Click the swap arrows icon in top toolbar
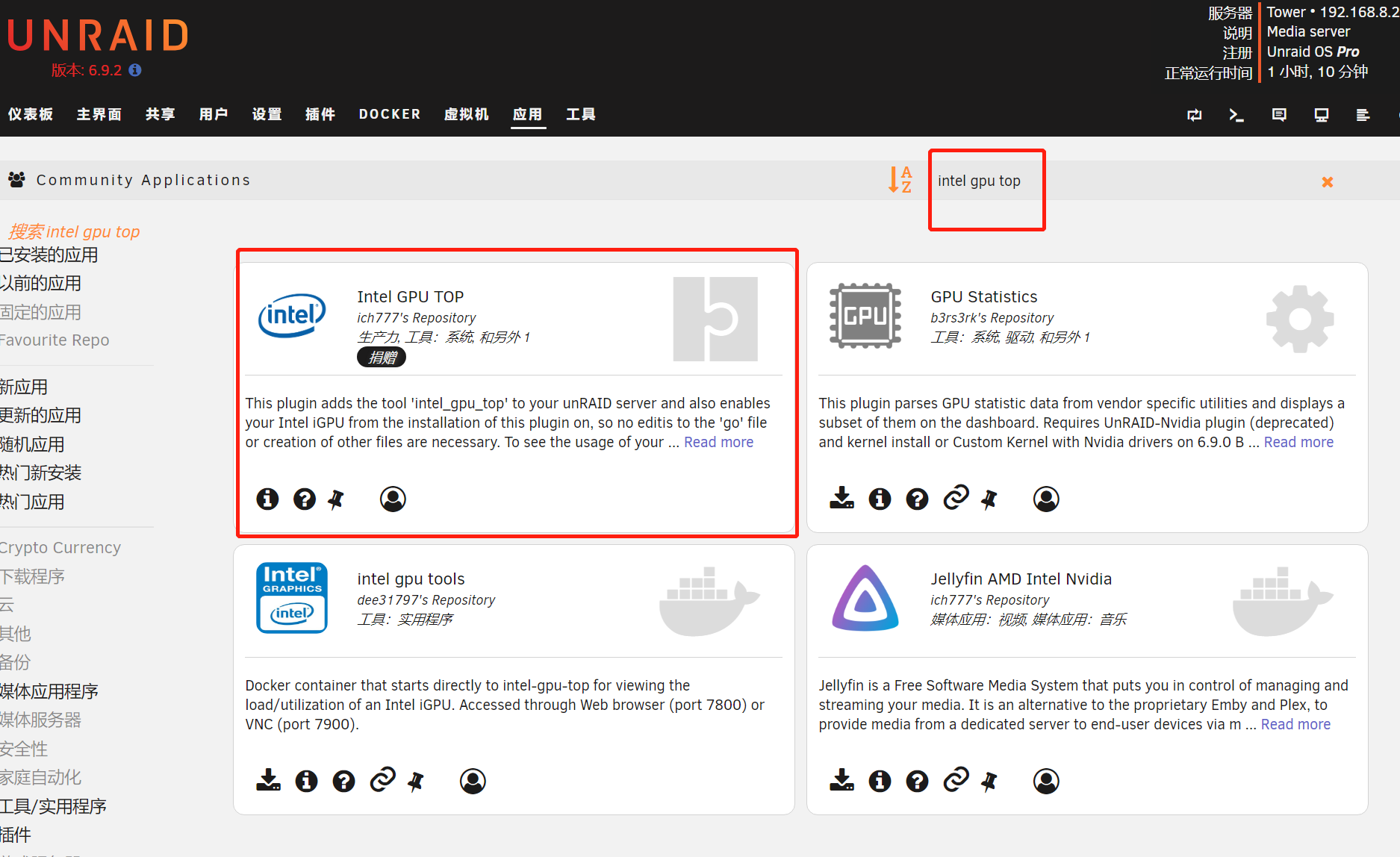Image resolution: width=1400 pixels, height=857 pixels. pyautogui.click(x=1195, y=115)
